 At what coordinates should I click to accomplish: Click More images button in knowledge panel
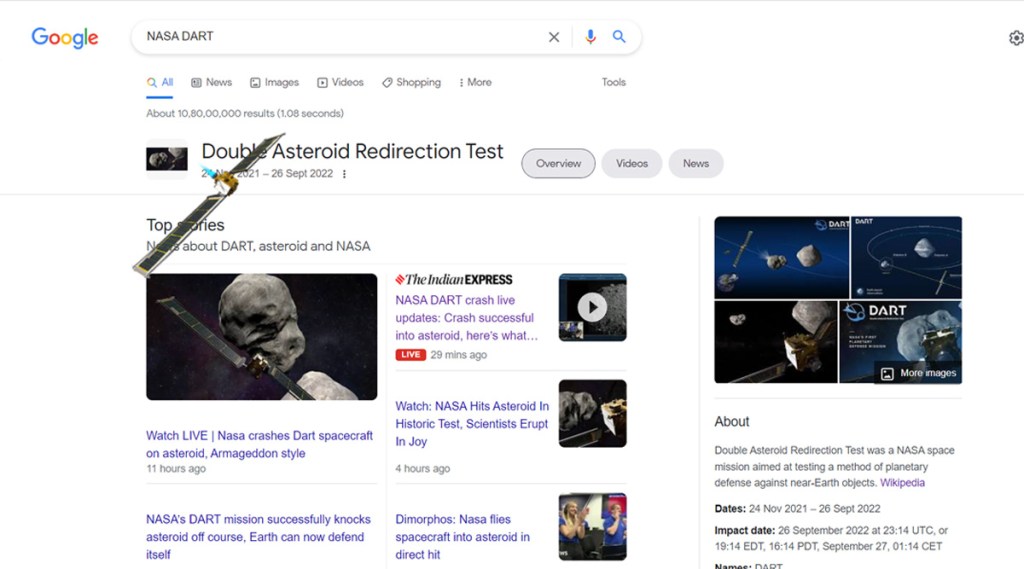pos(919,373)
